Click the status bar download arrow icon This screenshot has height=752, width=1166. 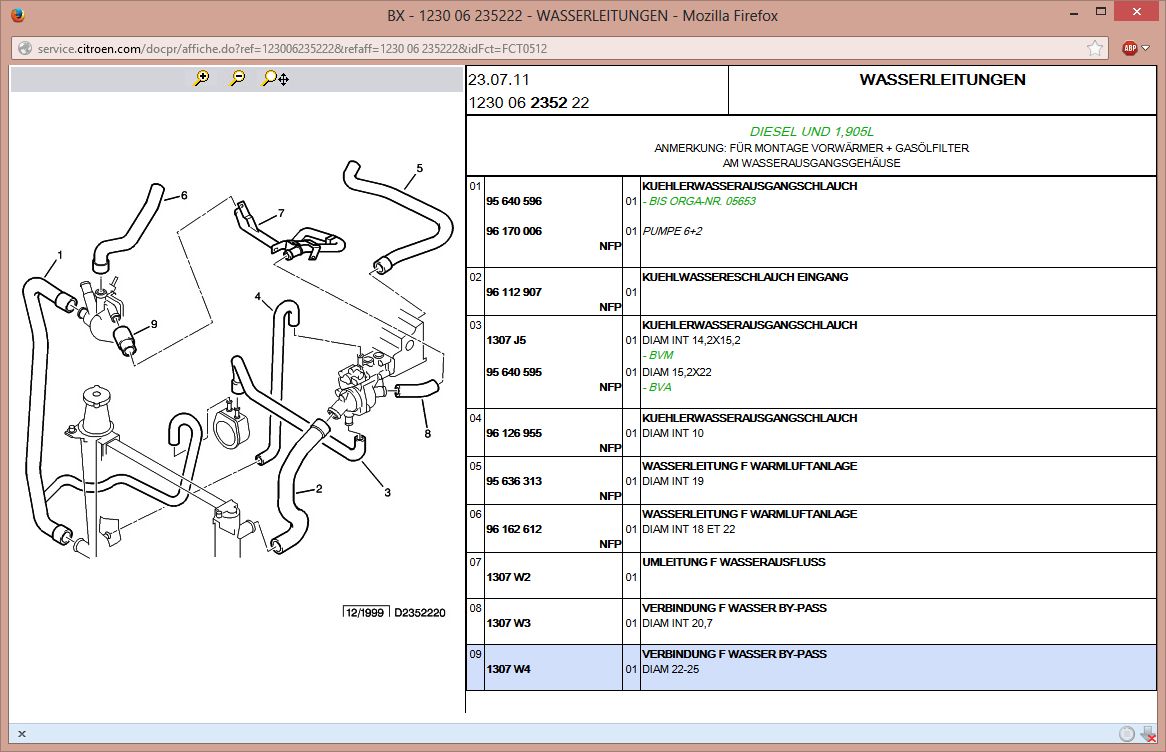pos(1148,733)
